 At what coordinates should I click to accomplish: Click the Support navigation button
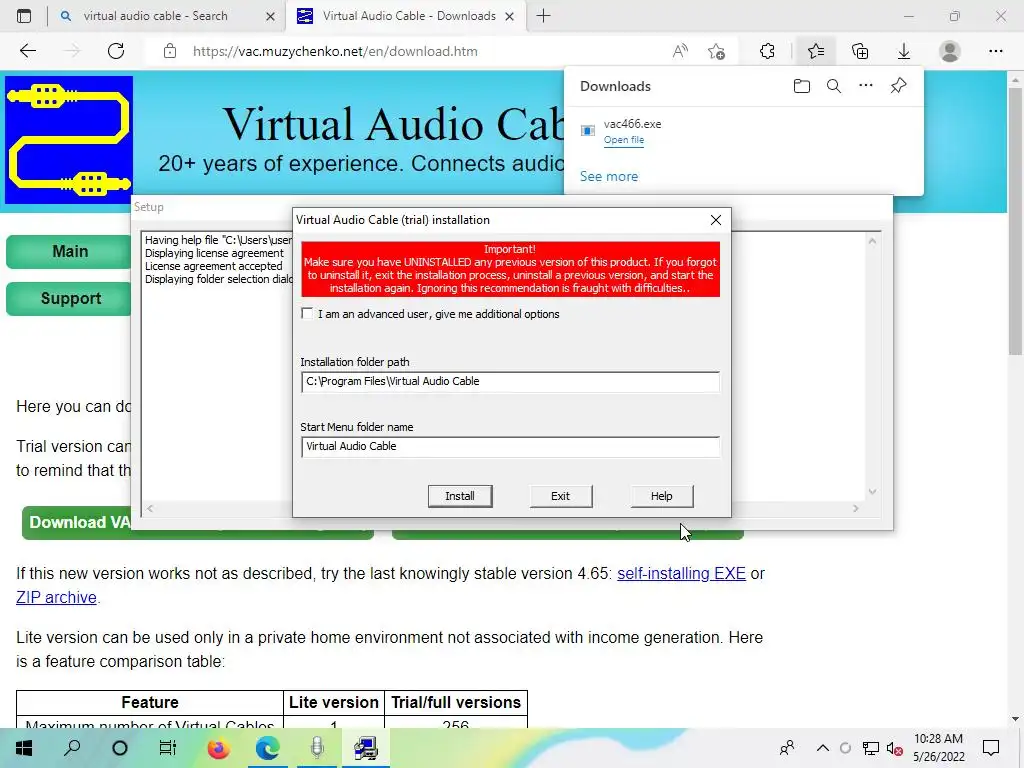pyautogui.click(x=70, y=298)
